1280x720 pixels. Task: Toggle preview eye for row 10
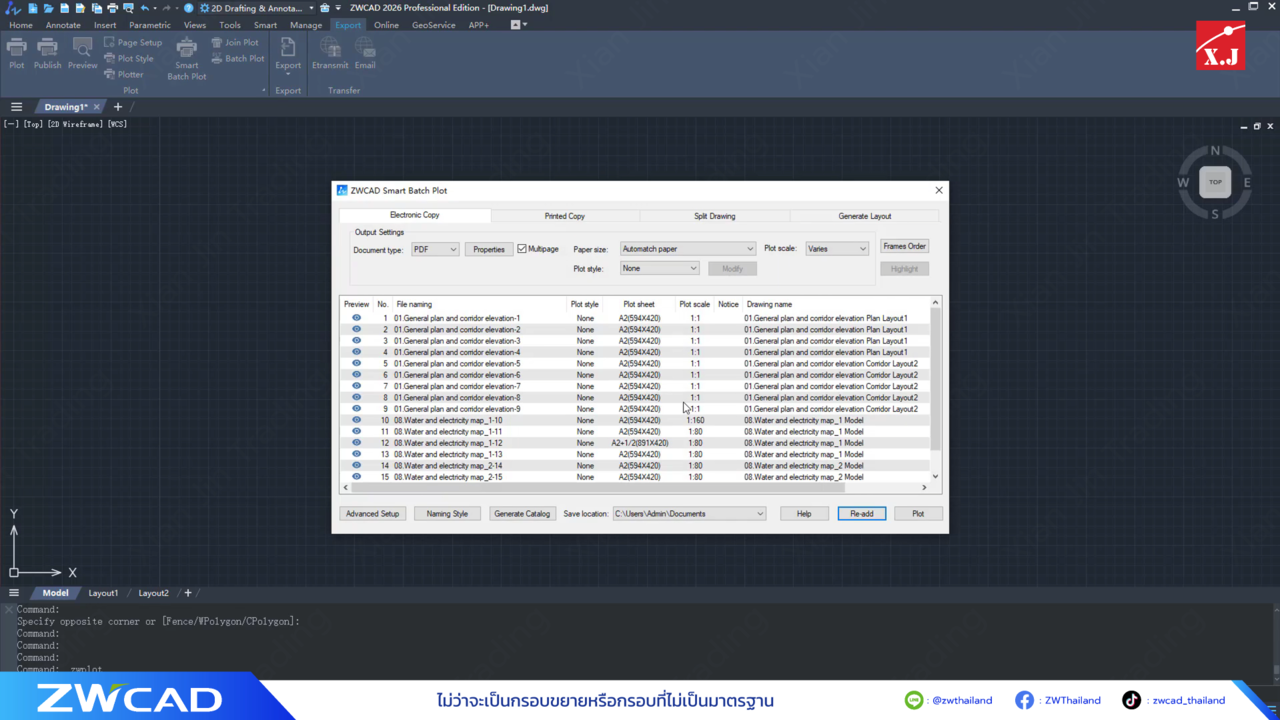[356, 420]
